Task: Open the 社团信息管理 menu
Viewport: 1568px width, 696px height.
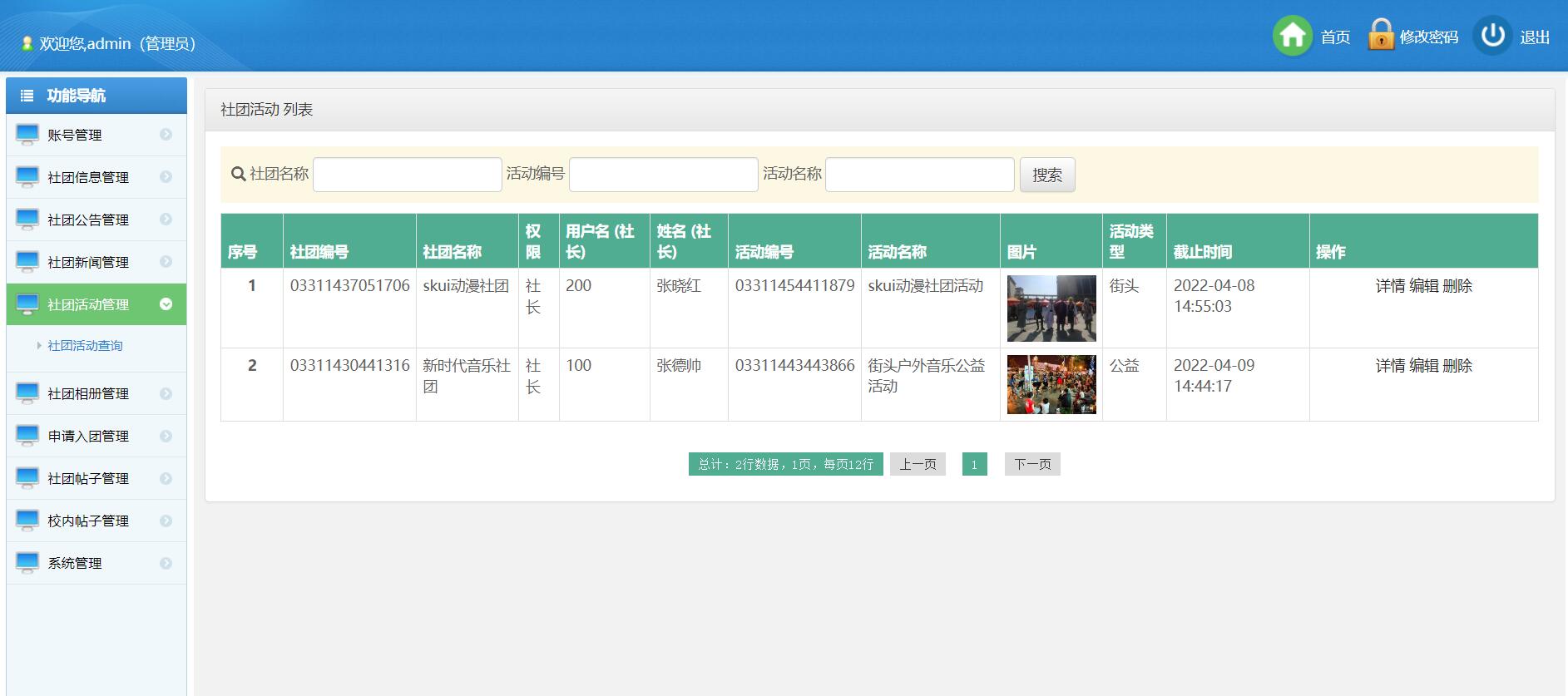Action: 96,177
